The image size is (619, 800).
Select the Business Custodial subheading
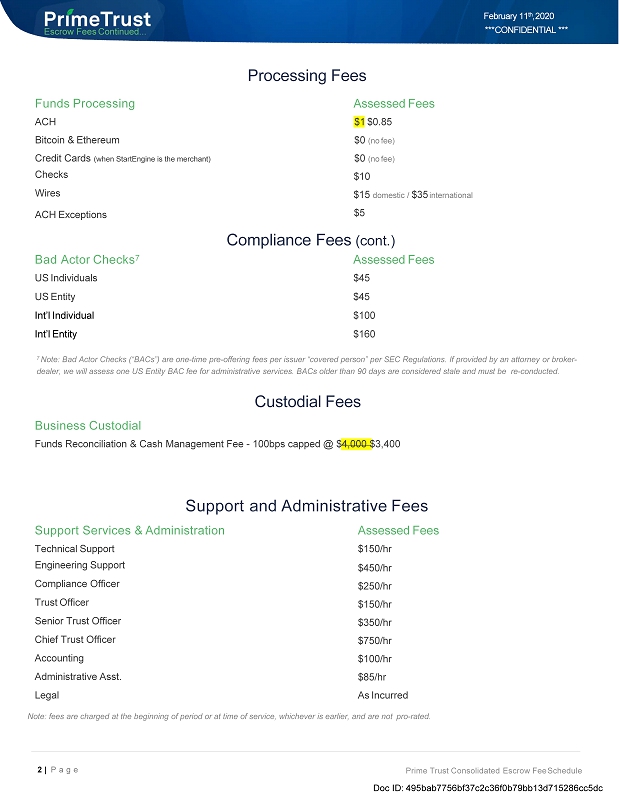pyautogui.click(x=88, y=425)
